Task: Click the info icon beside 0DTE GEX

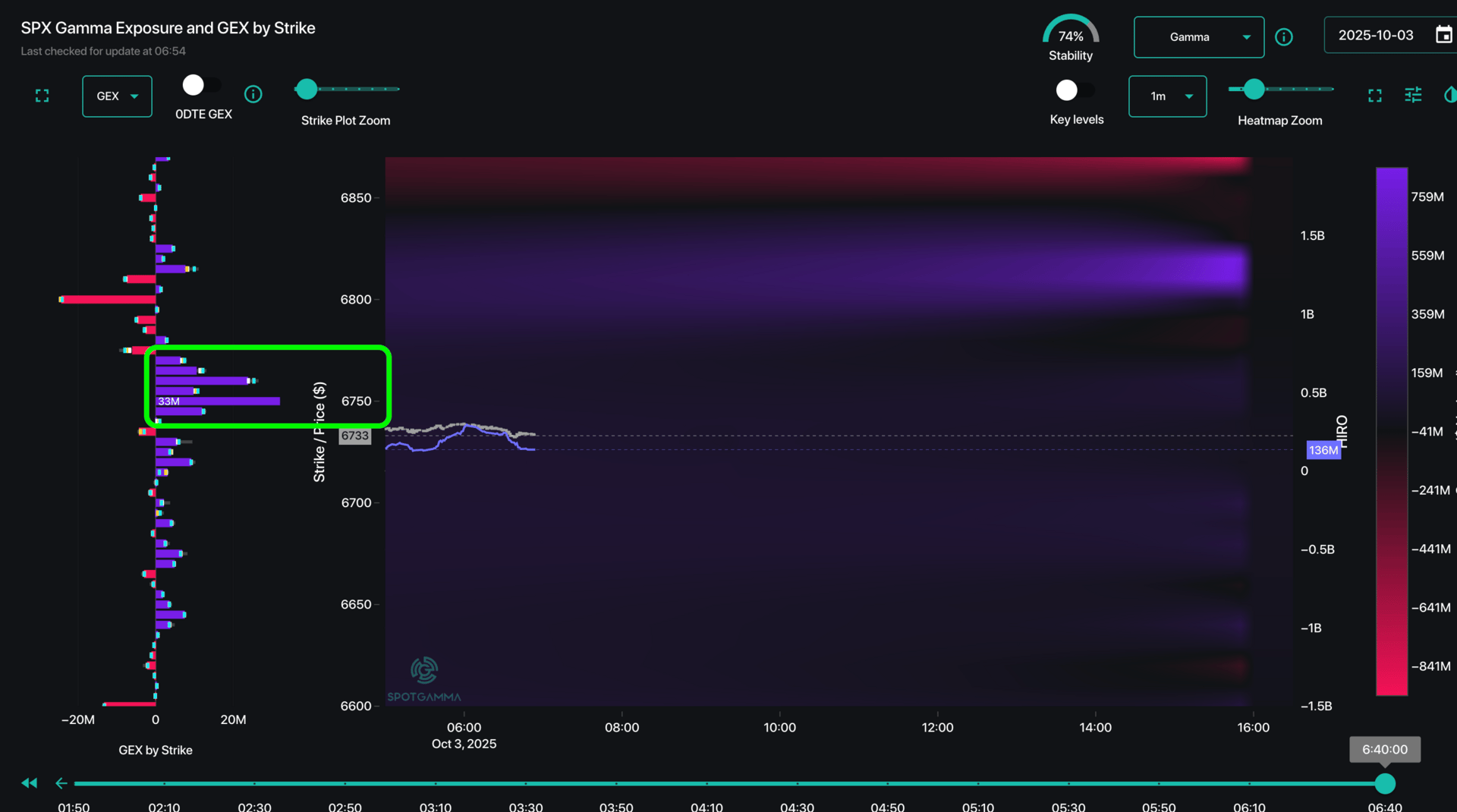Action: [x=253, y=94]
